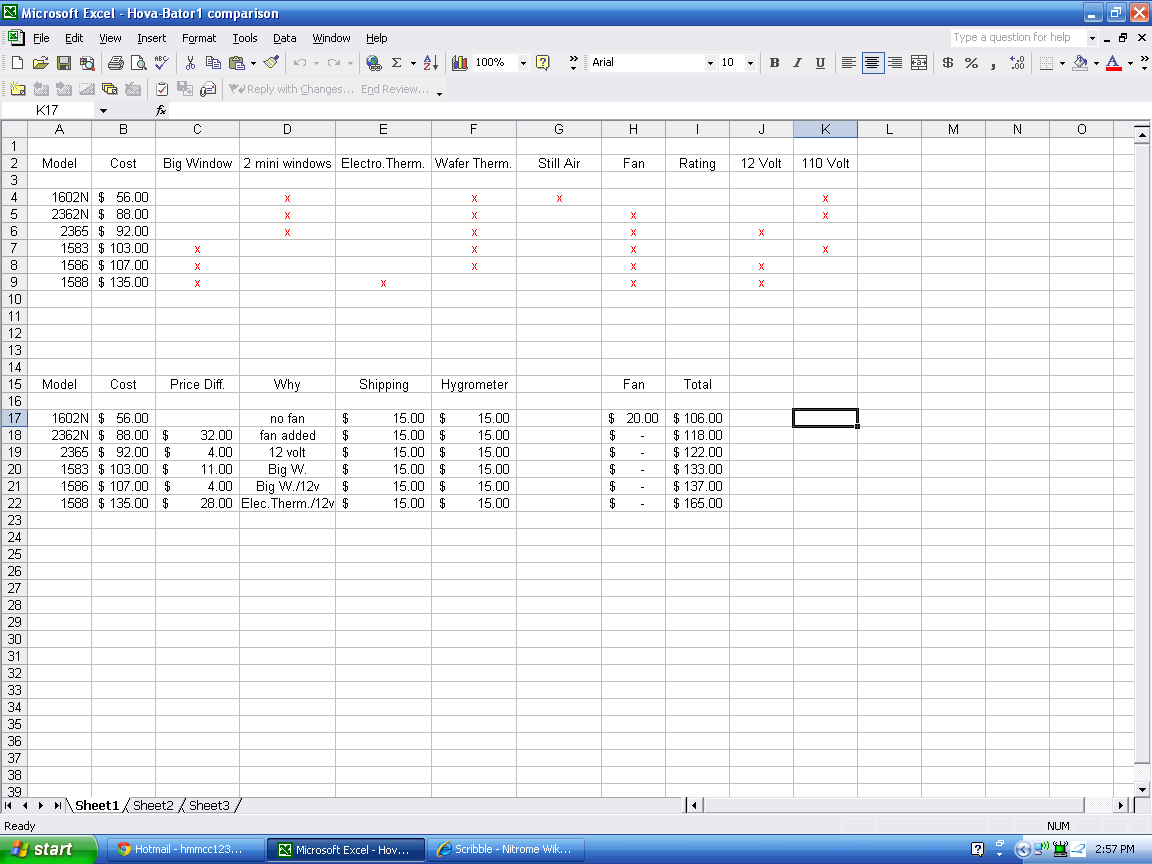This screenshot has height=864, width=1152.
Task: Toggle underline formatting
Action: 820,63
